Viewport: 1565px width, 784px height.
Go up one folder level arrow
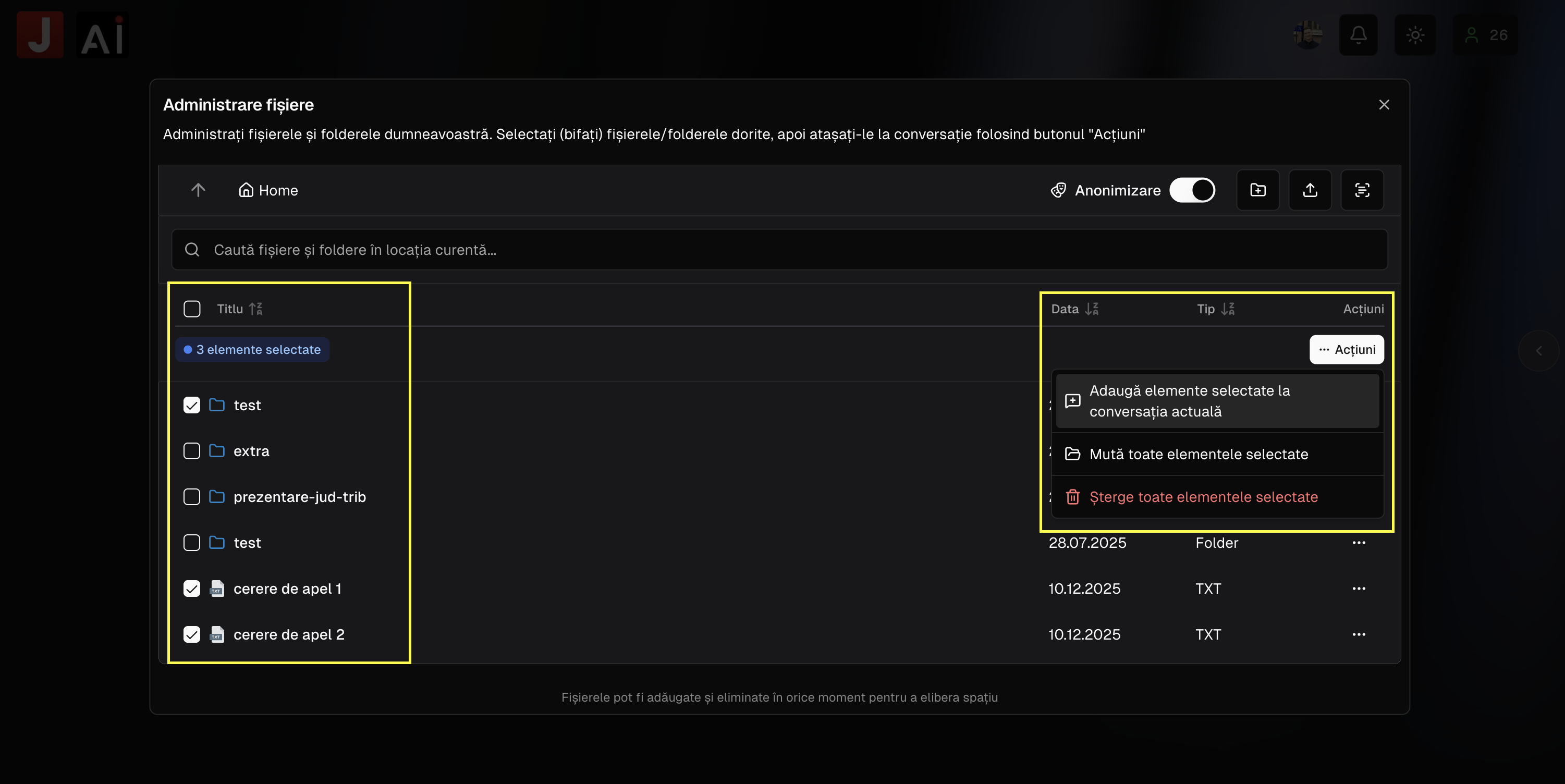(198, 190)
